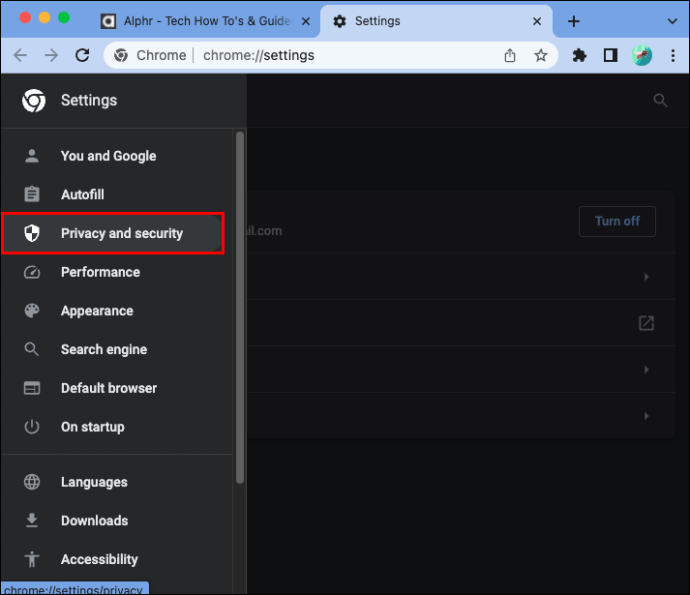Bookmark this page with the star icon
The height and width of the screenshot is (595, 690).
click(540, 55)
